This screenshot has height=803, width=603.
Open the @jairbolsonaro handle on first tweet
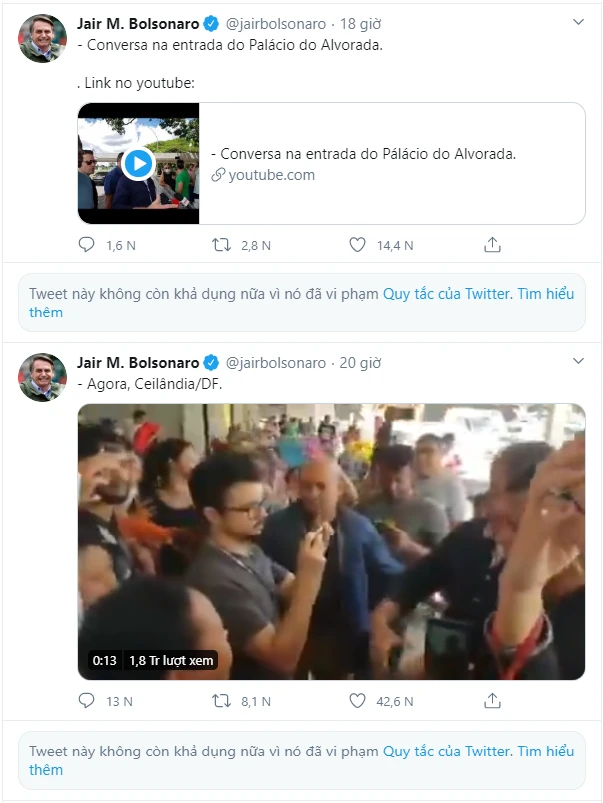coord(276,23)
